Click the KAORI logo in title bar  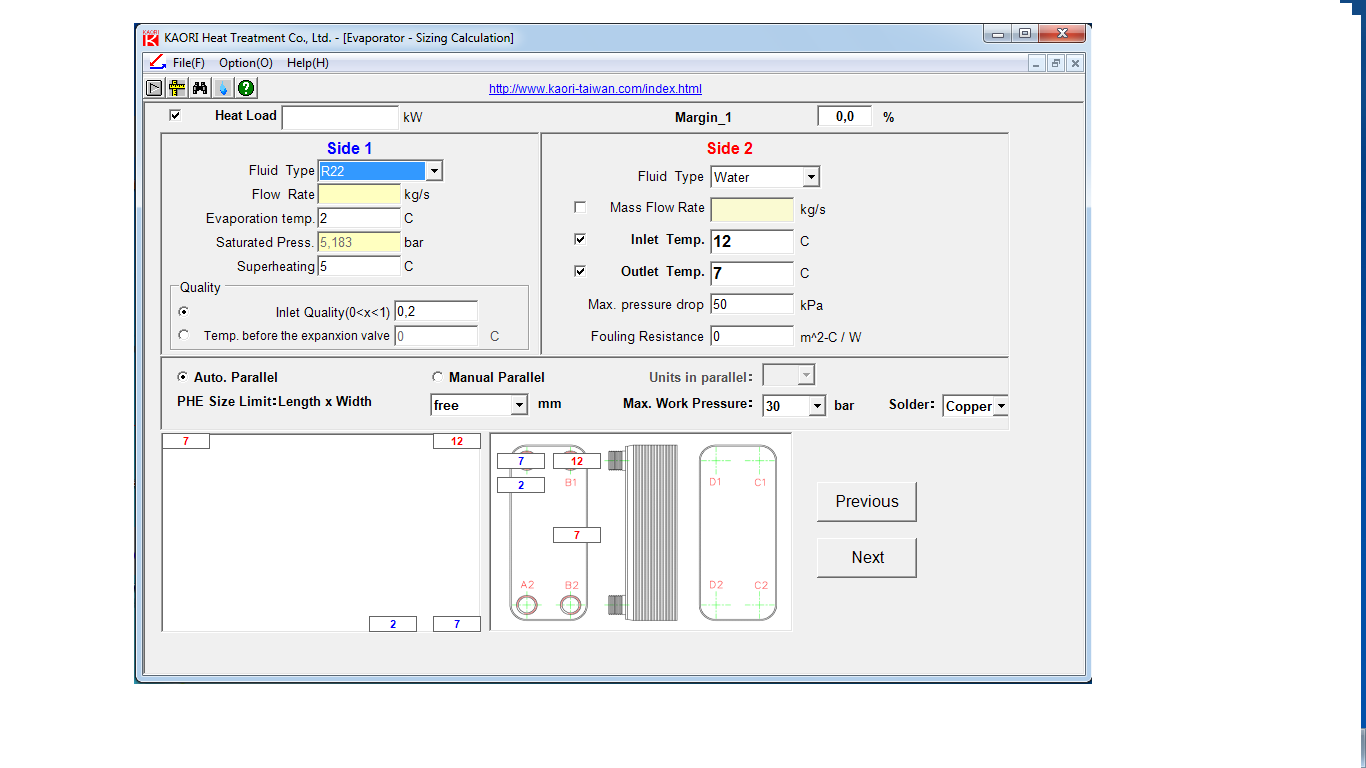pyautogui.click(x=150, y=38)
